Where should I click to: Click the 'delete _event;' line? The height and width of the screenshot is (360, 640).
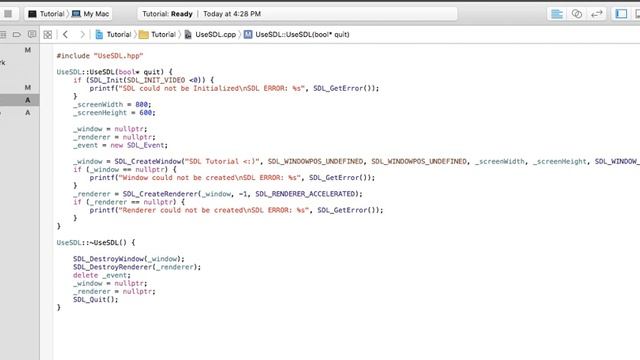[102, 276]
